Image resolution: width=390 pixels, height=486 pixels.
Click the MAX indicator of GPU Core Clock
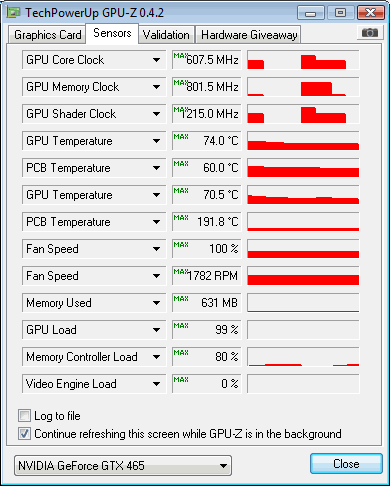click(181, 56)
